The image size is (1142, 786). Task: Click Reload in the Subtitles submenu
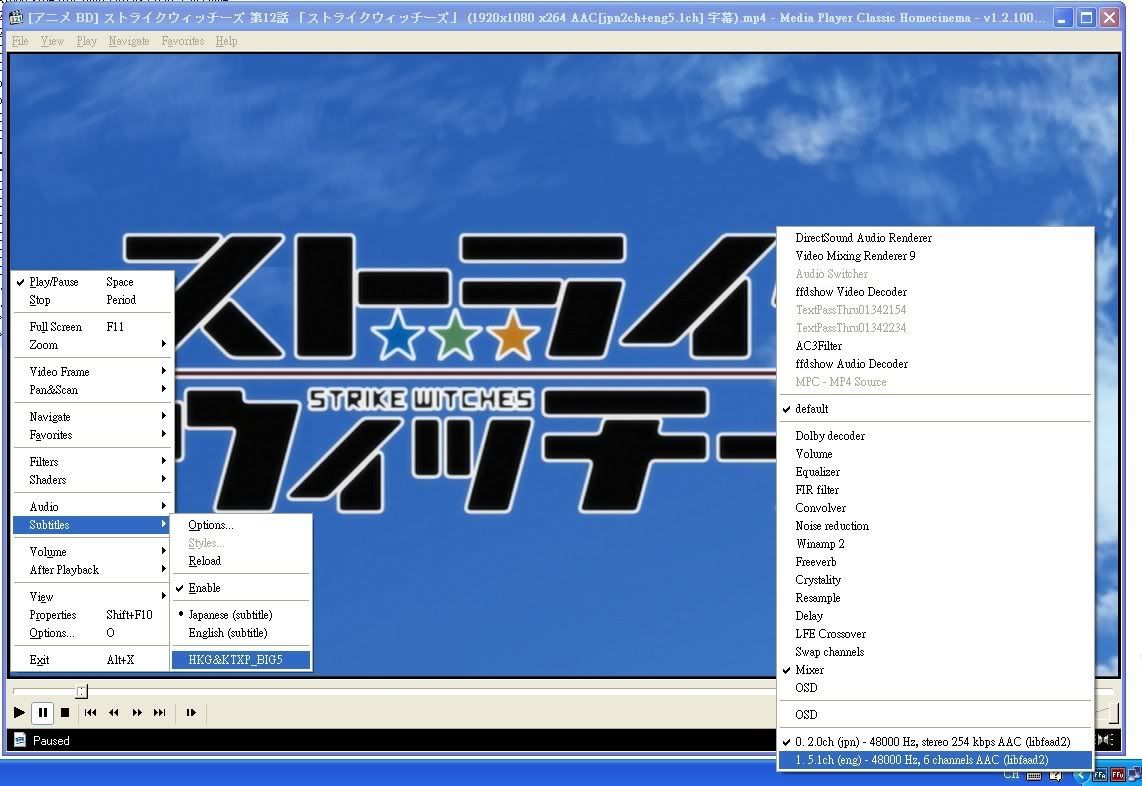tap(241, 561)
